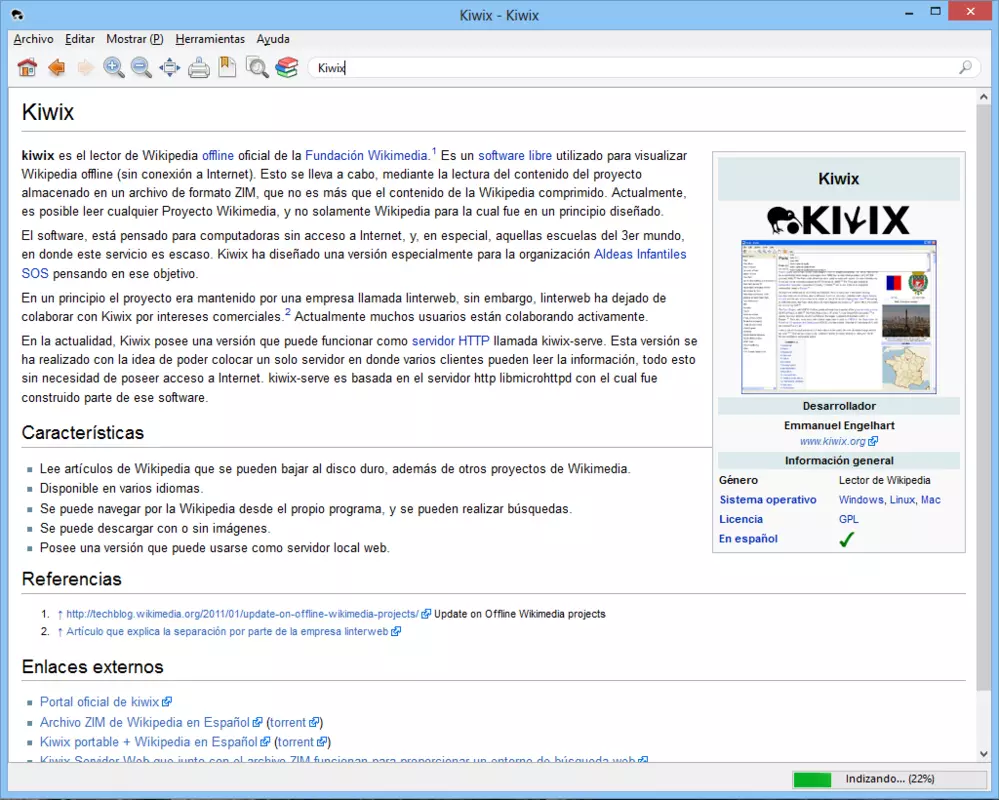999x800 pixels.
Task: Follow the 'offline' link in the first paragraph
Action: click(x=218, y=155)
